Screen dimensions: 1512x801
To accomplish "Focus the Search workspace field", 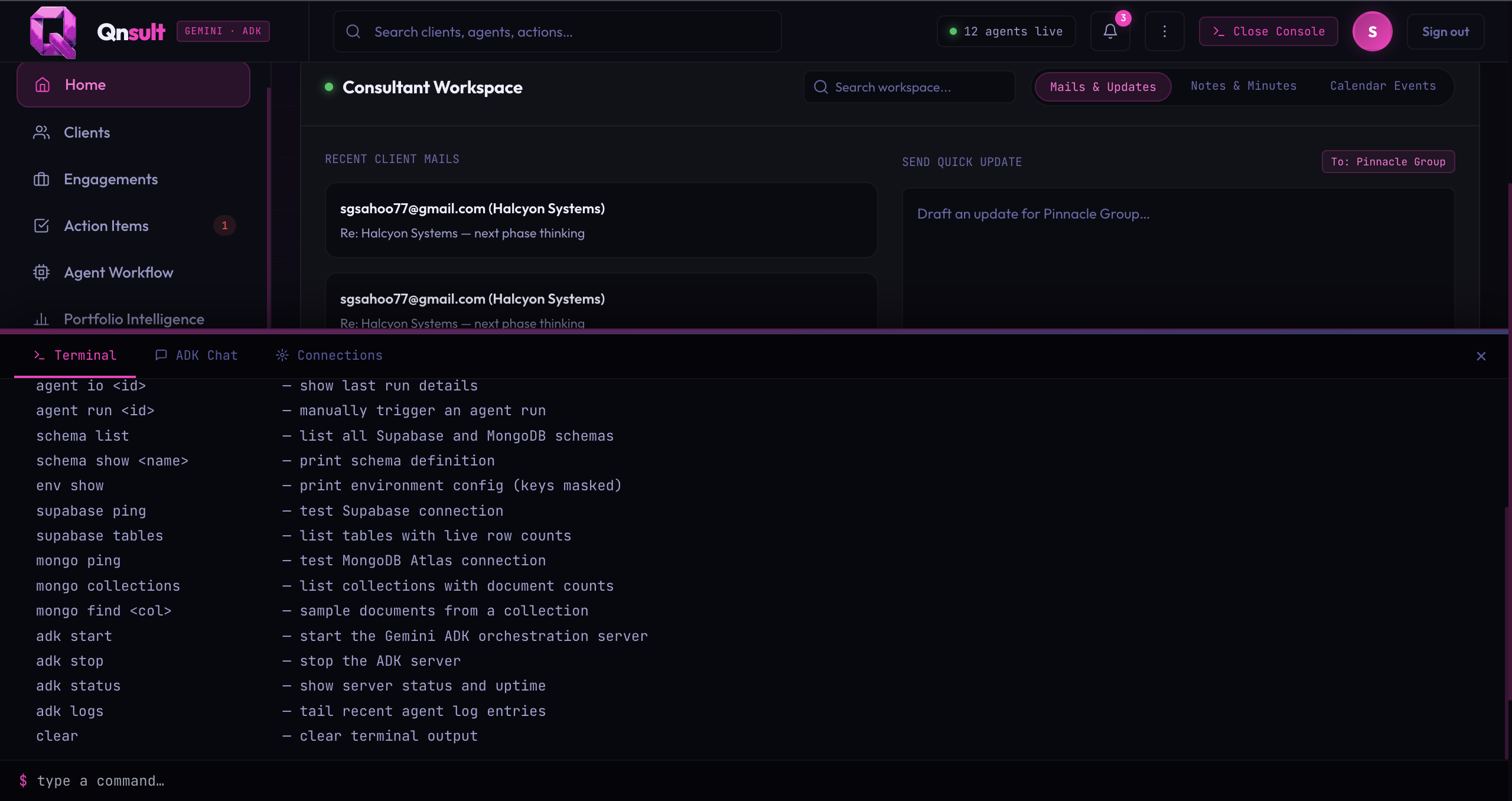I will (x=910, y=87).
